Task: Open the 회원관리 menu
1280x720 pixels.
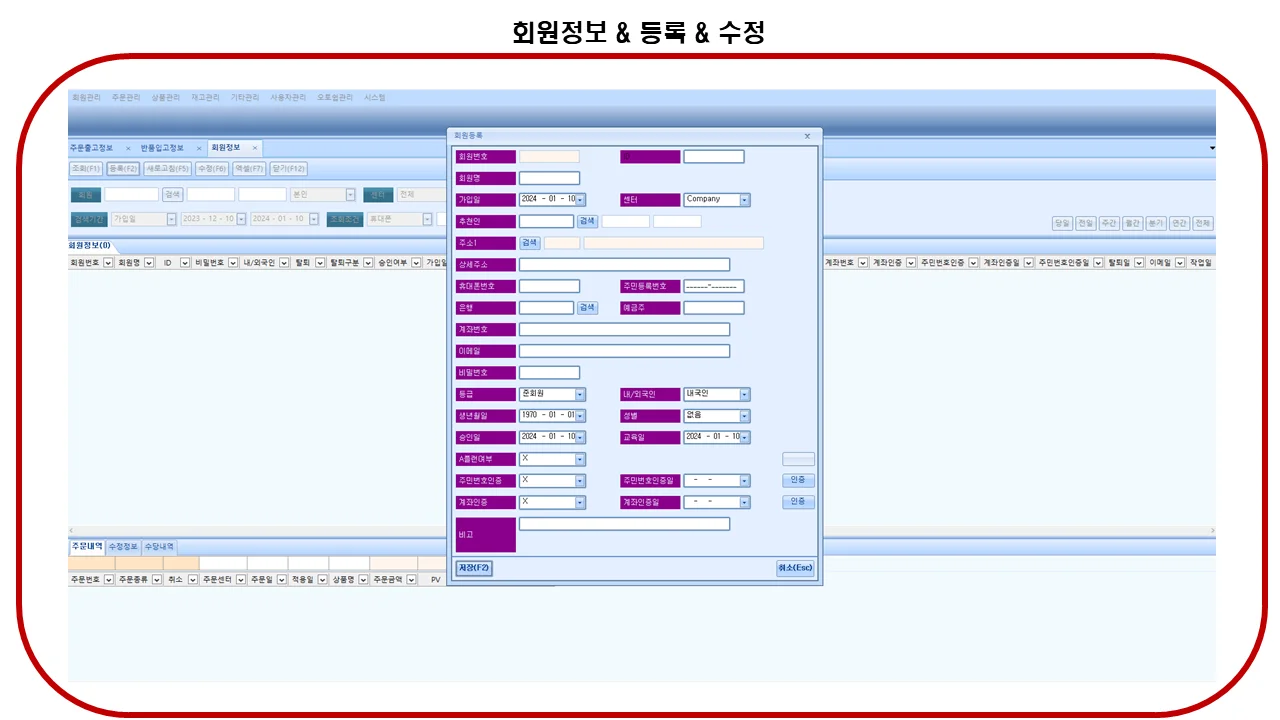Action: pyautogui.click(x=86, y=98)
